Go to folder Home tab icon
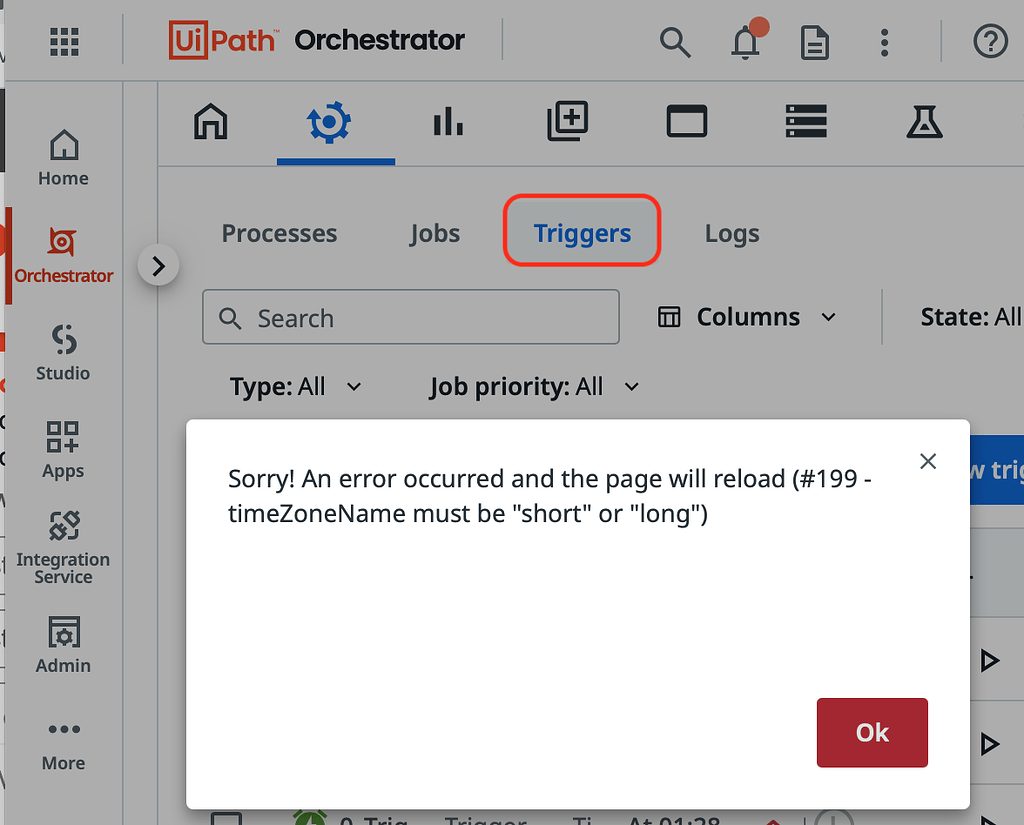The height and width of the screenshot is (825, 1024). pyautogui.click(x=210, y=121)
